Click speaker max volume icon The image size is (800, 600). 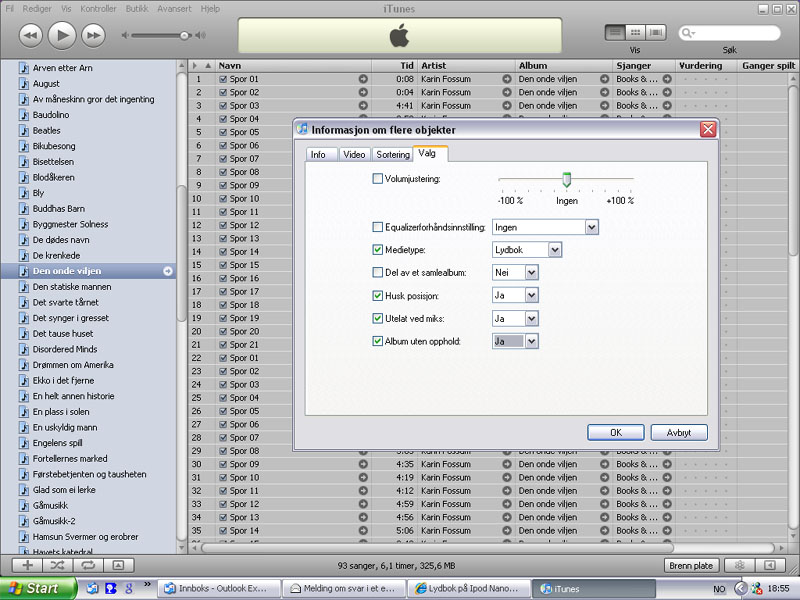coord(201,35)
